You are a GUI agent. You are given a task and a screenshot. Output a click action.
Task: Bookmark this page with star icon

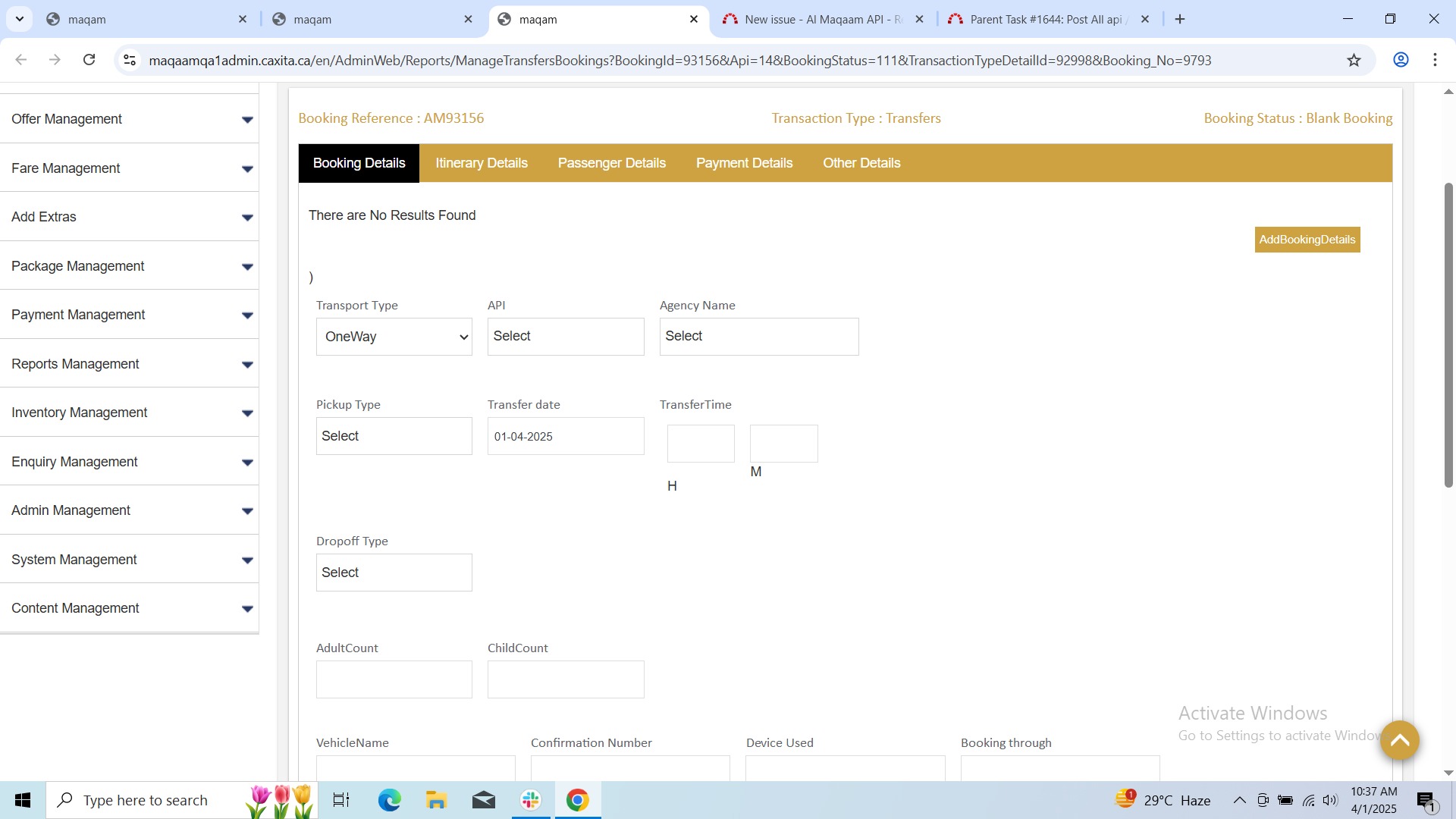(x=1354, y=60)
